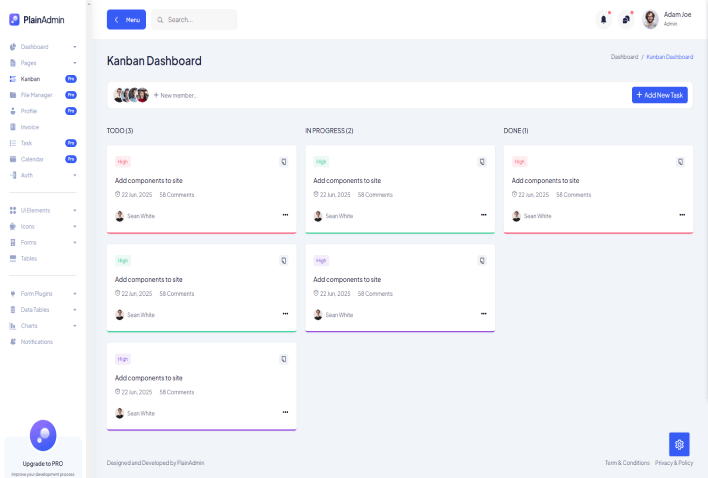Select Invoice in the sidebar
708x478 pixels.
pos(30,127)
